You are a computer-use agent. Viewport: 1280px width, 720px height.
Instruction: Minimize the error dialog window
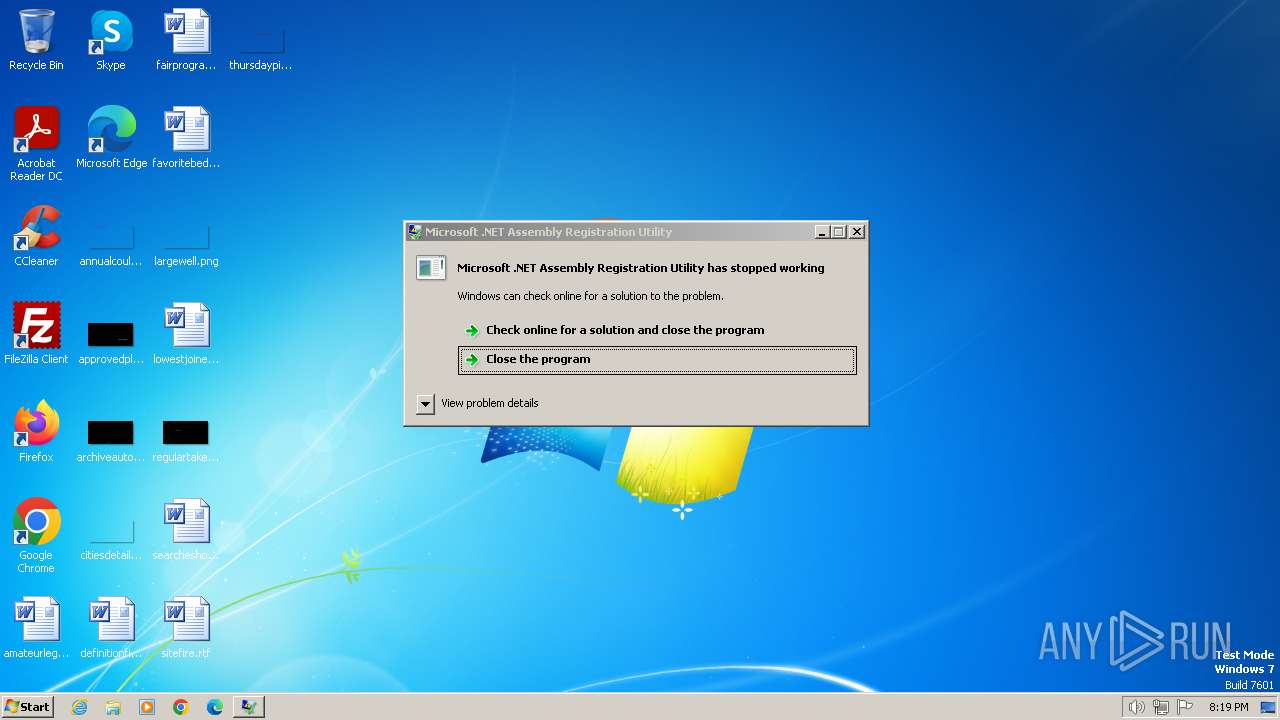822,232
